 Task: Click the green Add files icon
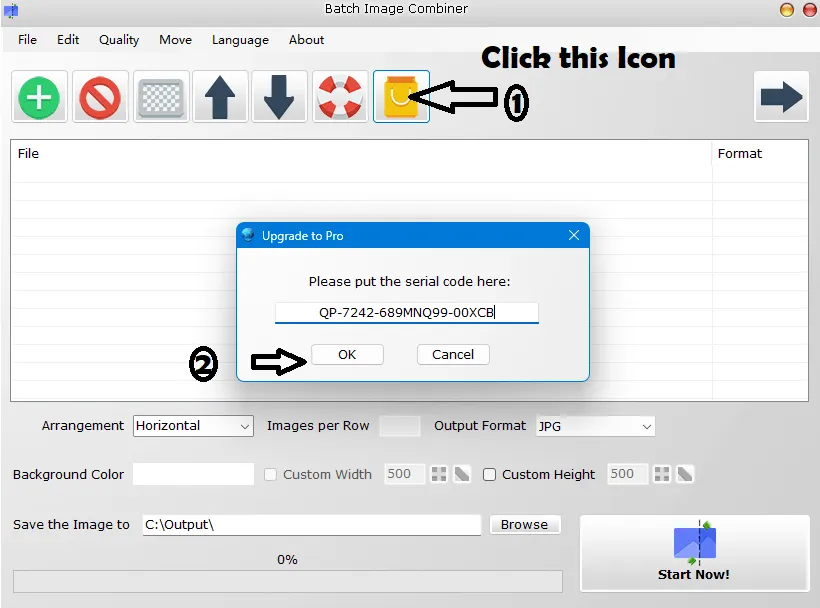(40, 97)
